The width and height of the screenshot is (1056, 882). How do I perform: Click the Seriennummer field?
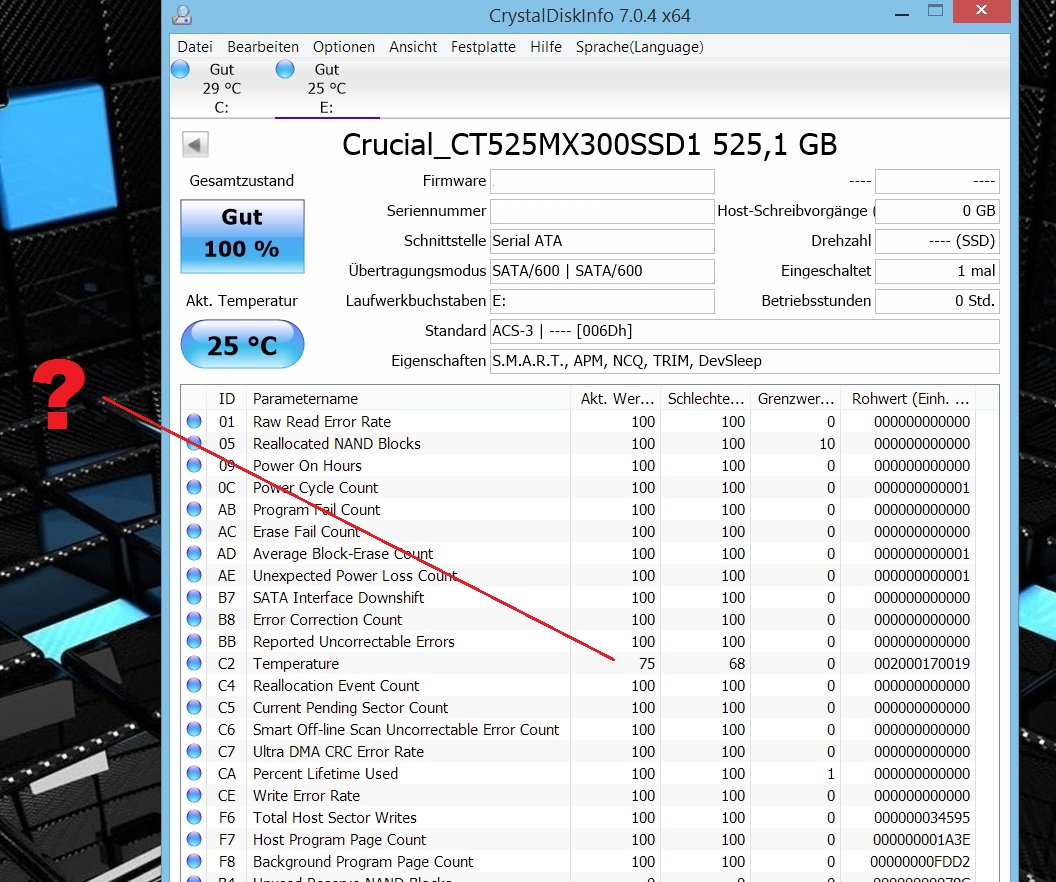[x=602, y=211]
